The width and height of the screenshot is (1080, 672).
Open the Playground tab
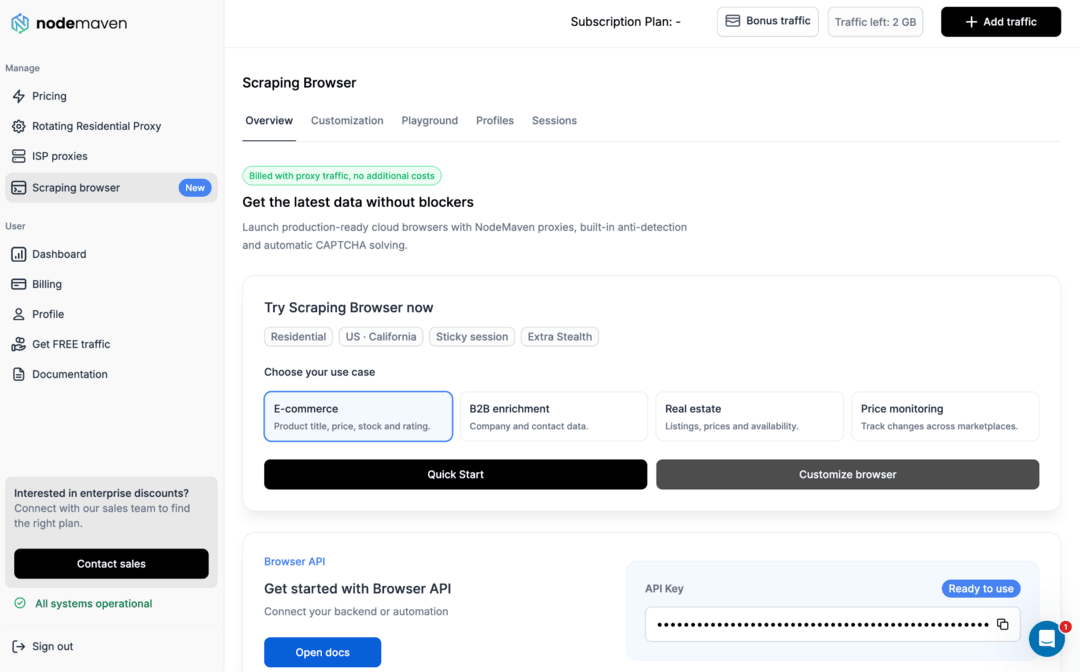[430, 120]
